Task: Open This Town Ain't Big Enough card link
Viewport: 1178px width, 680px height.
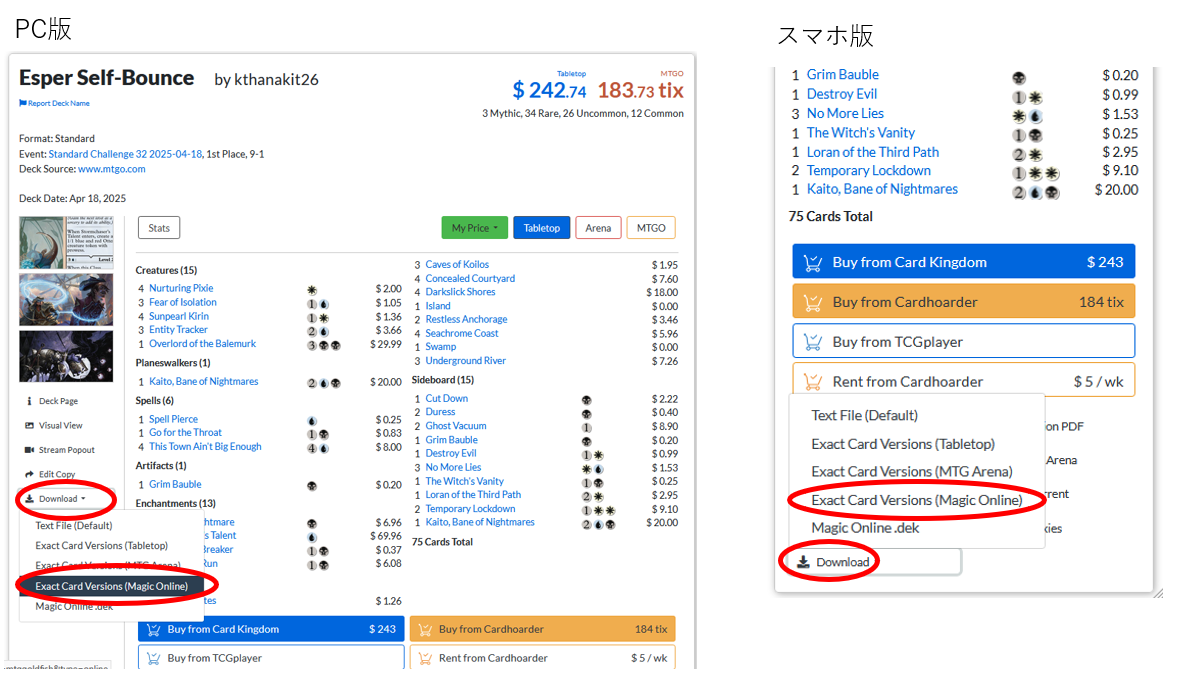Action: [x=205, y=446]
